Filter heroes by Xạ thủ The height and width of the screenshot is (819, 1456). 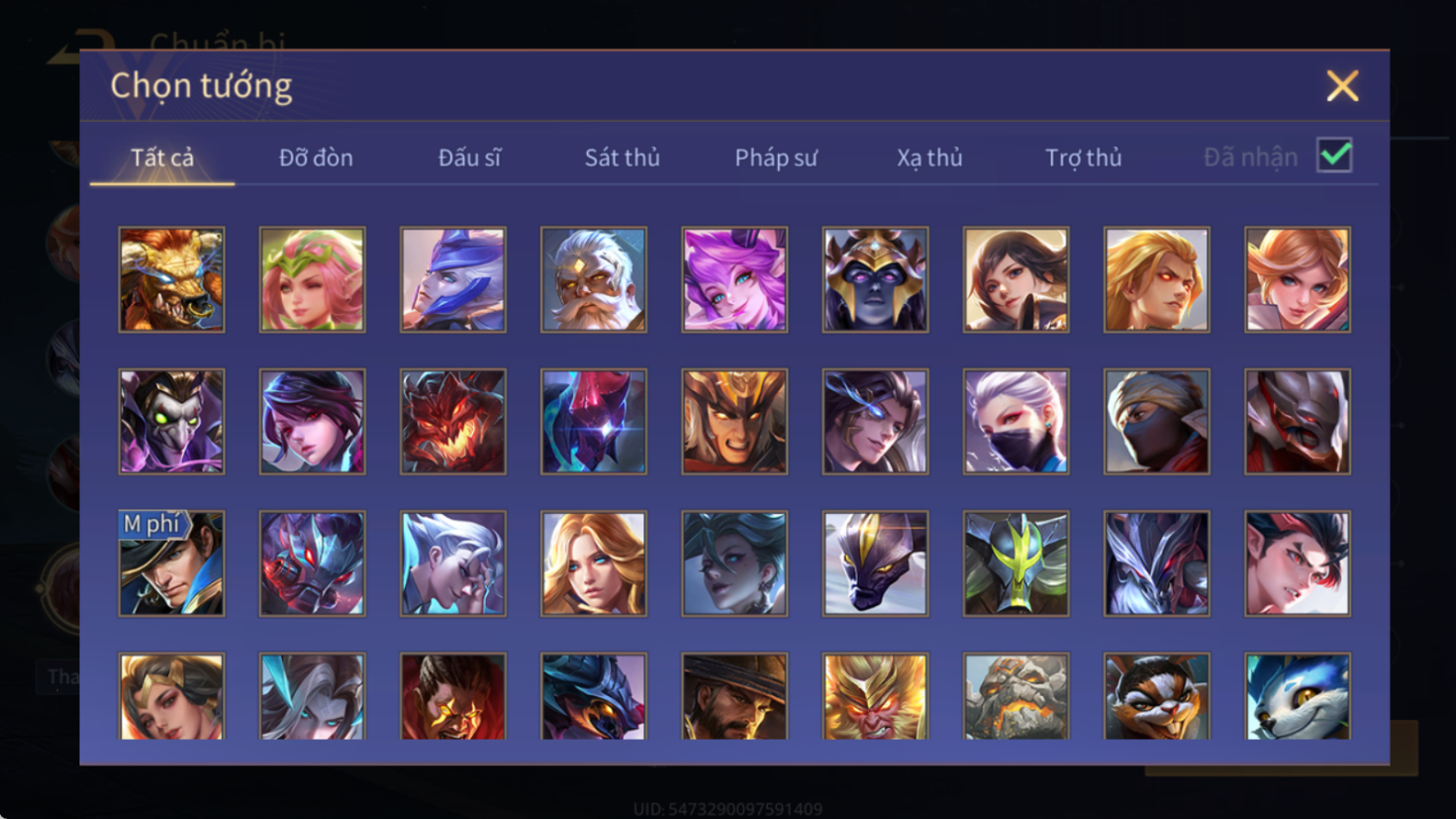pyautogui.click(x=929, y=157)
